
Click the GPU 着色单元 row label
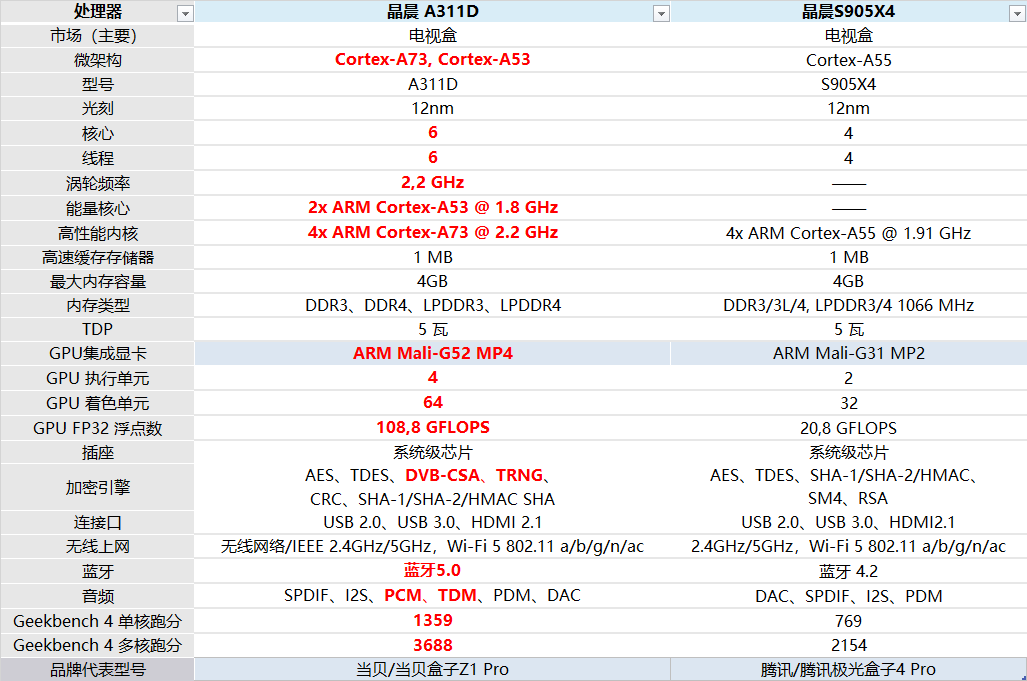(97, 403)
